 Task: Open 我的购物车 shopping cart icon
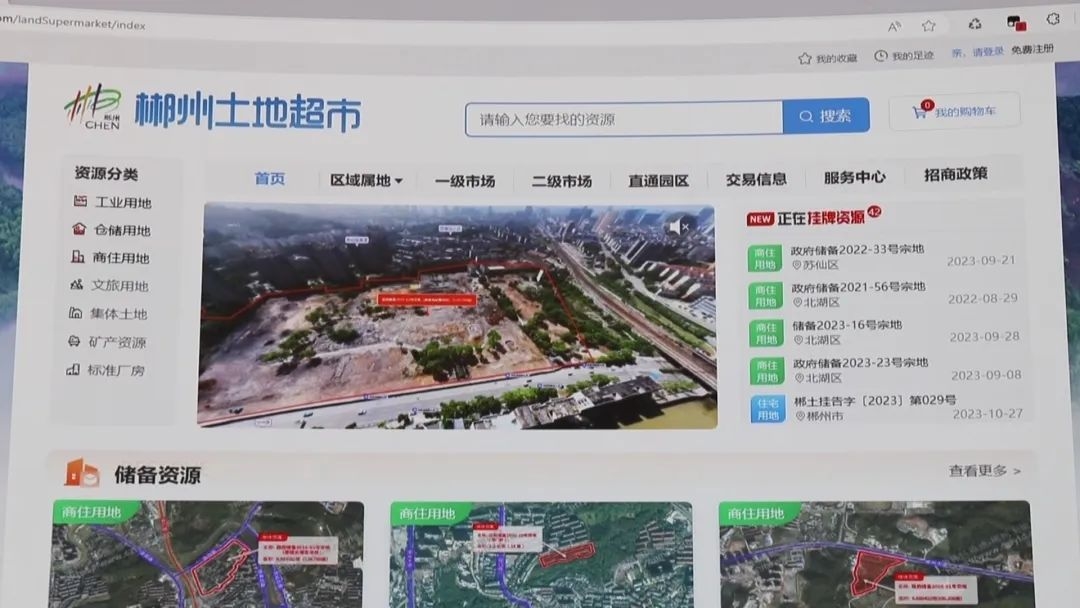(919, 111)
